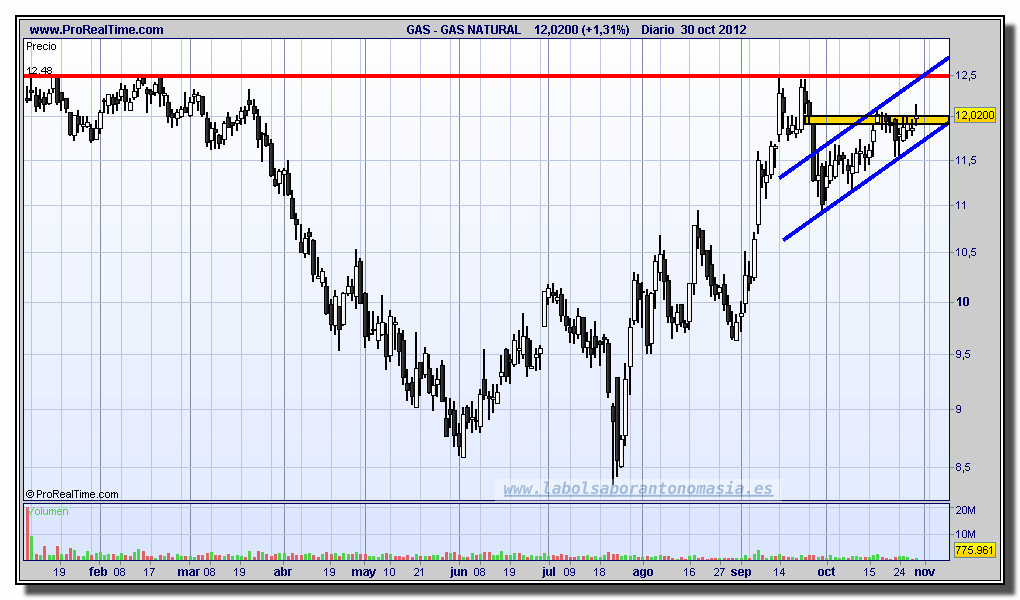Click the abr month label

pos(282,572)
